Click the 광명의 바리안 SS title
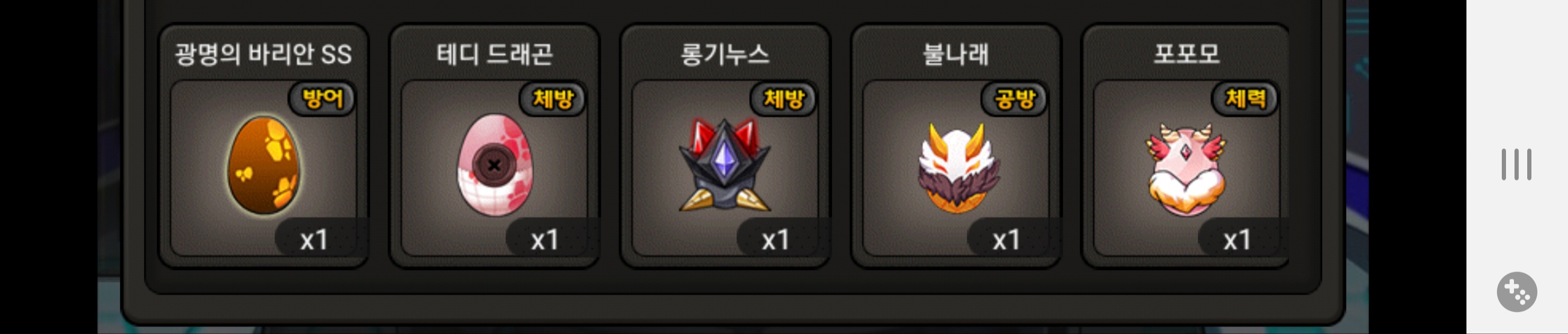1568x334 pixels. (x=264, y=54)
